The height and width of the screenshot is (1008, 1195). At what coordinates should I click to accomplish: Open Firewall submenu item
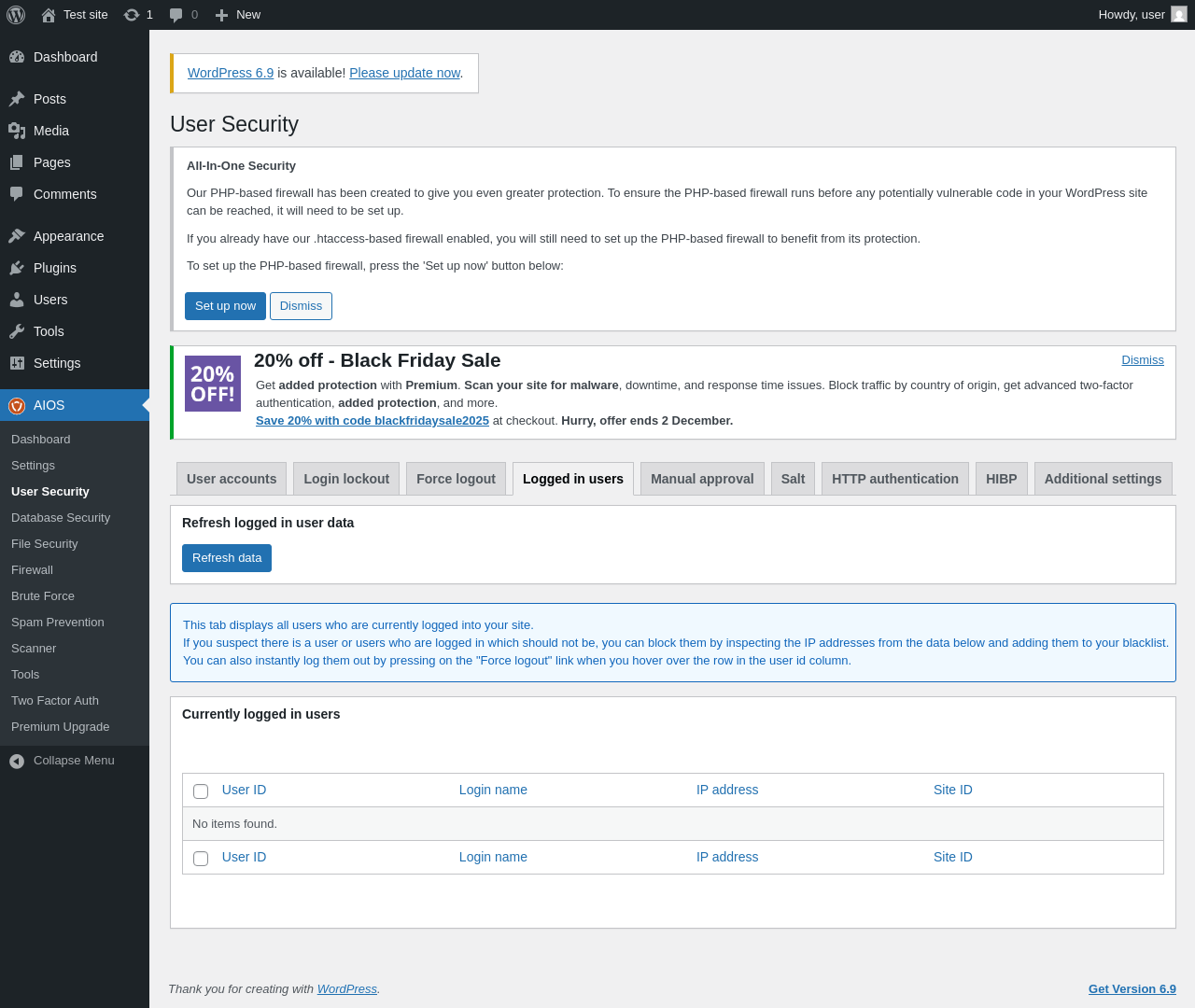[x=75, y=570]
